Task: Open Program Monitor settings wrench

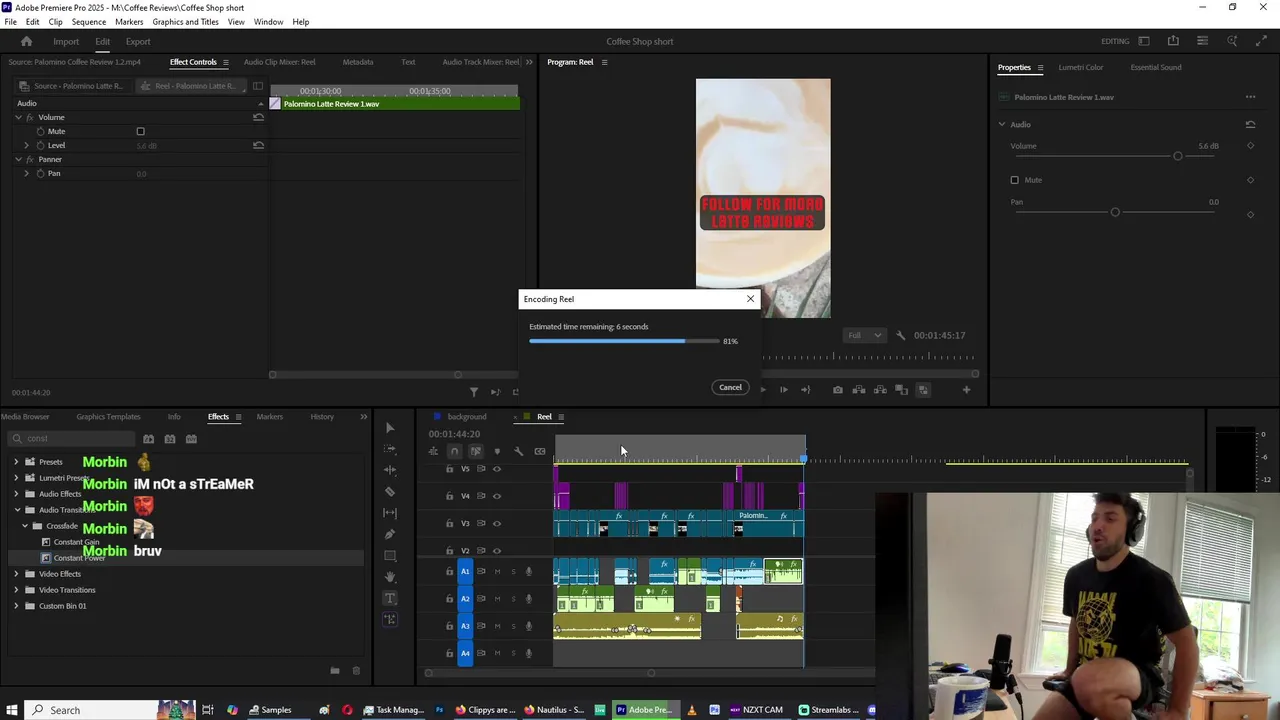Action: (x=900, y=335)
